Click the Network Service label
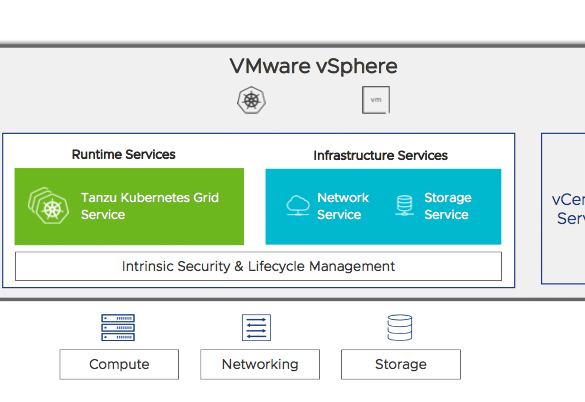The height and width of the screenshot is (402, 585). click(343, 206)
